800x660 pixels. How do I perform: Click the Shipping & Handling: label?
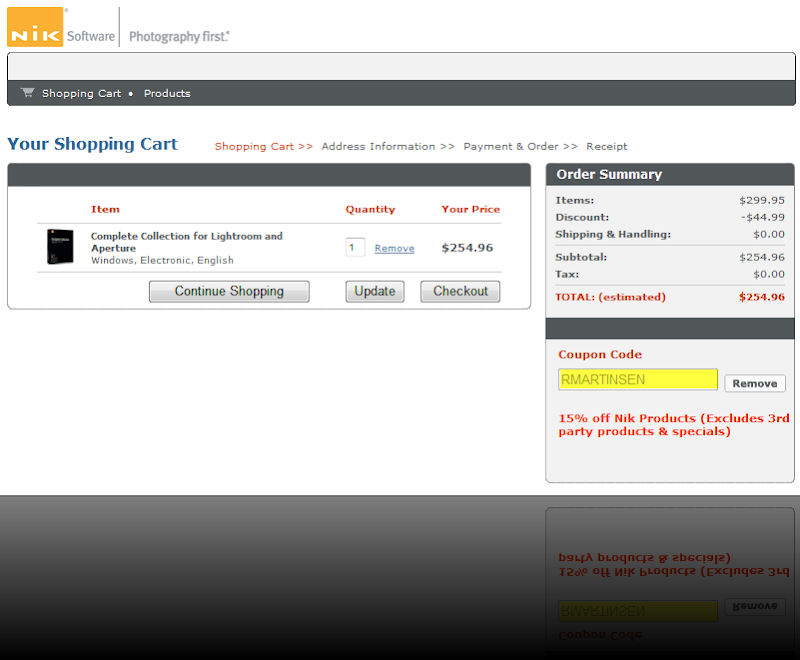click(613, 235)
